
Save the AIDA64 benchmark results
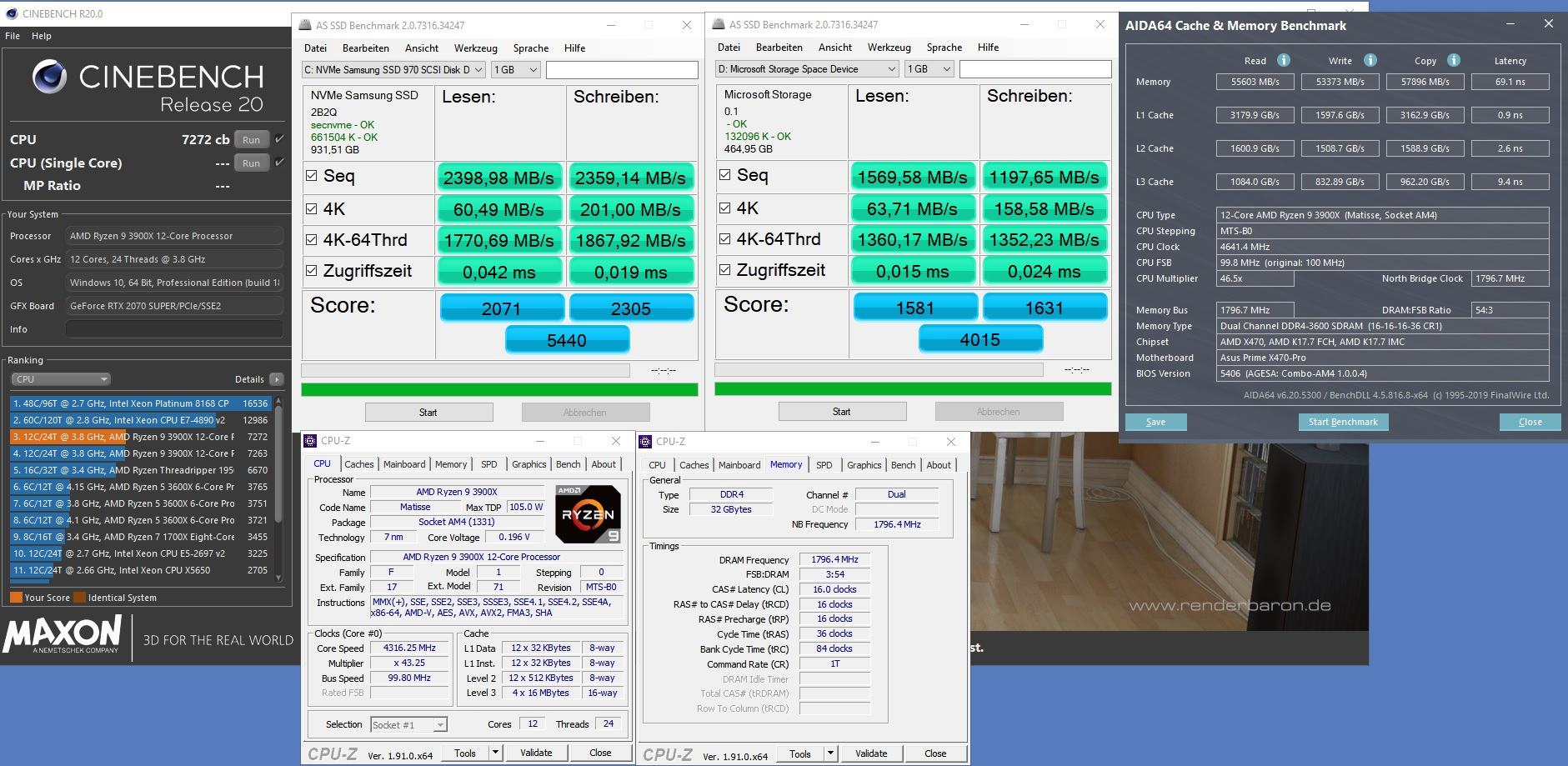1155,422
